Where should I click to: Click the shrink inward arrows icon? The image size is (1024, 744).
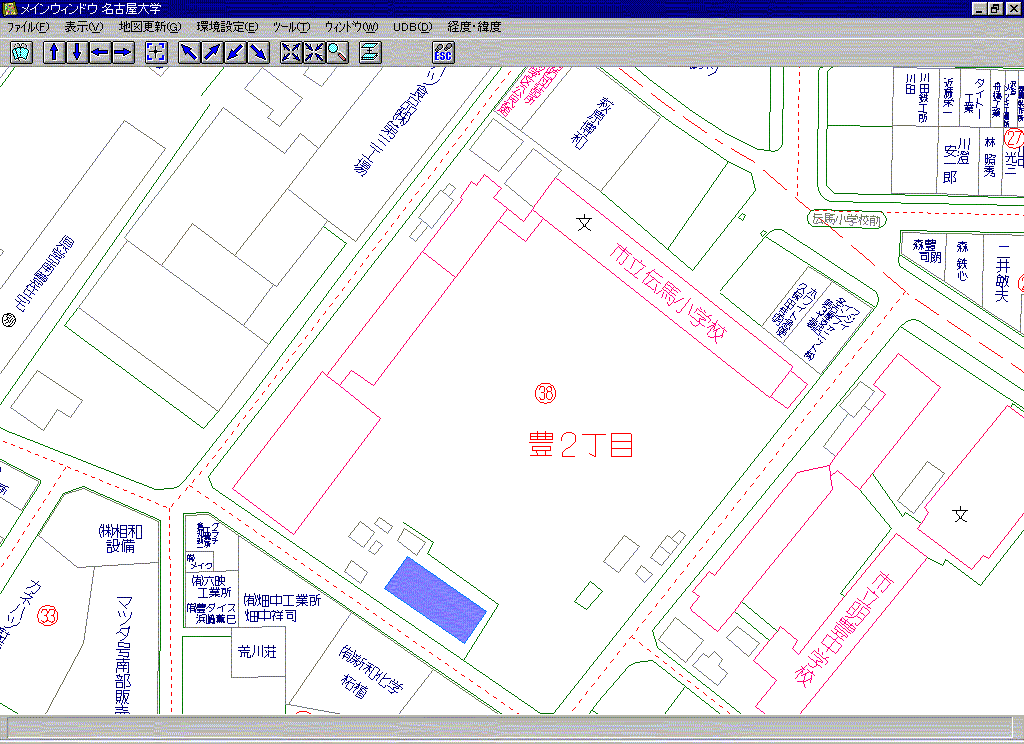[314, 53]
